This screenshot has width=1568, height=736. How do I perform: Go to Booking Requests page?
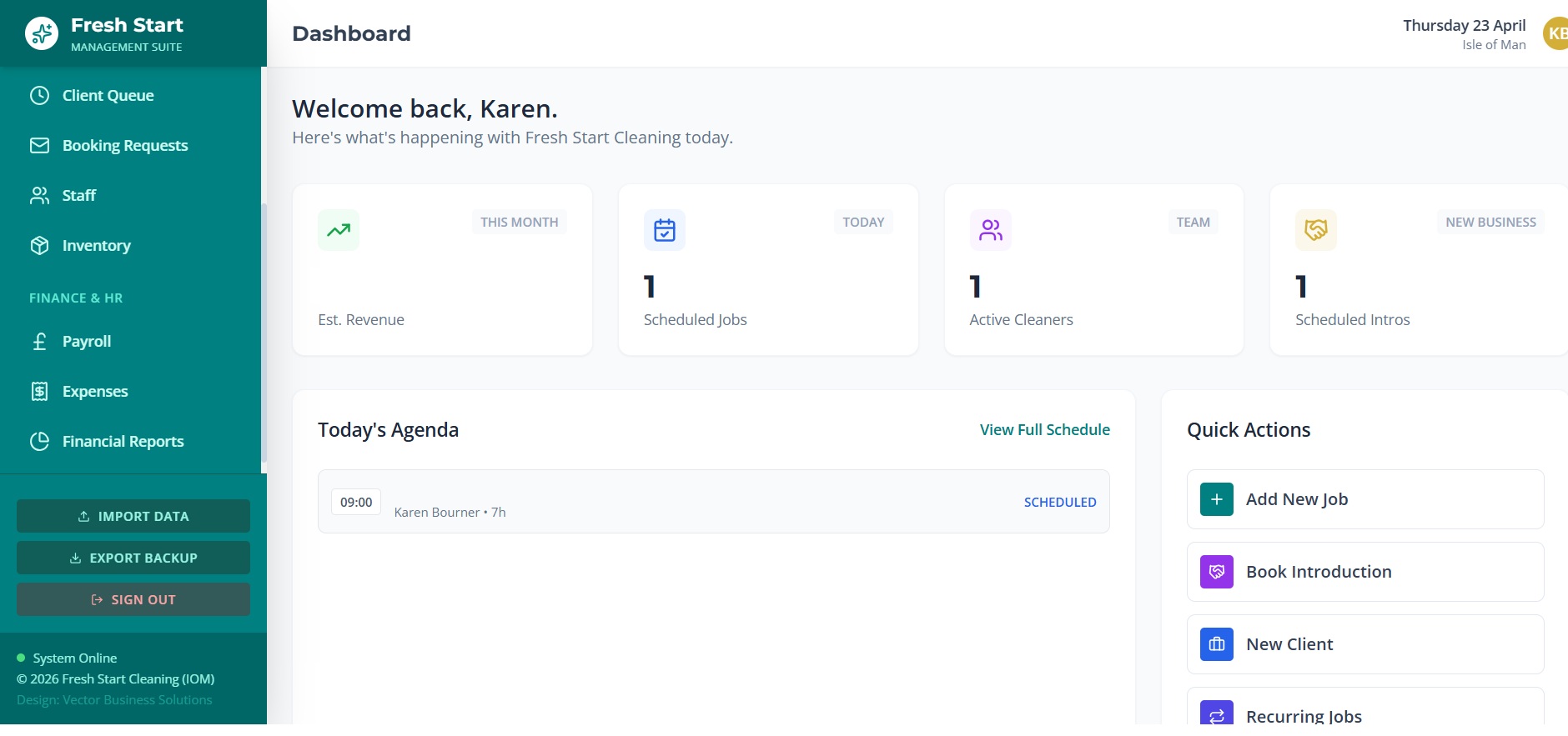click(131, 145)
